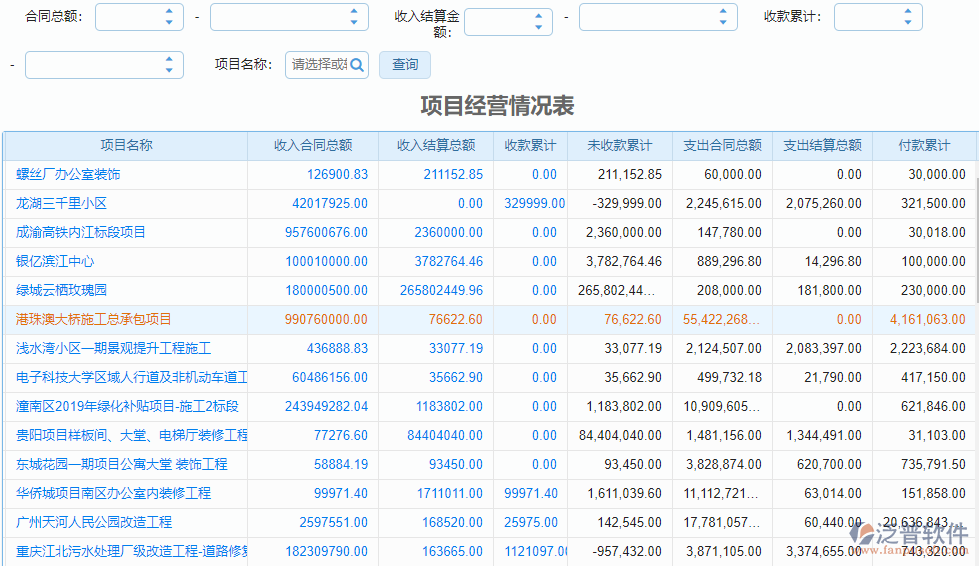Click the table vertical scrollbar
The width and height of the screenshot is (979, 566).
975,240
